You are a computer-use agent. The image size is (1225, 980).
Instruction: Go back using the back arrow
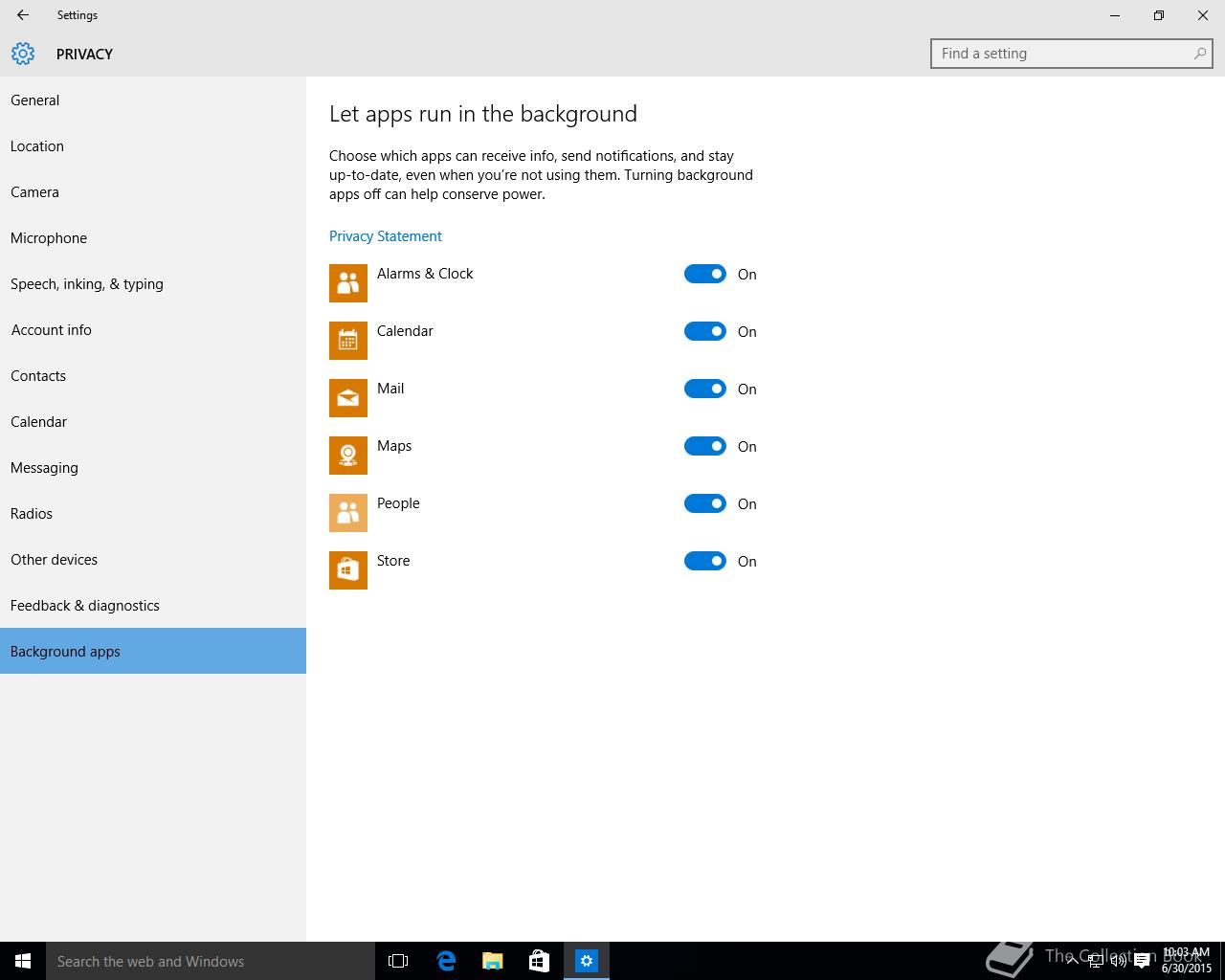point(23,15)
